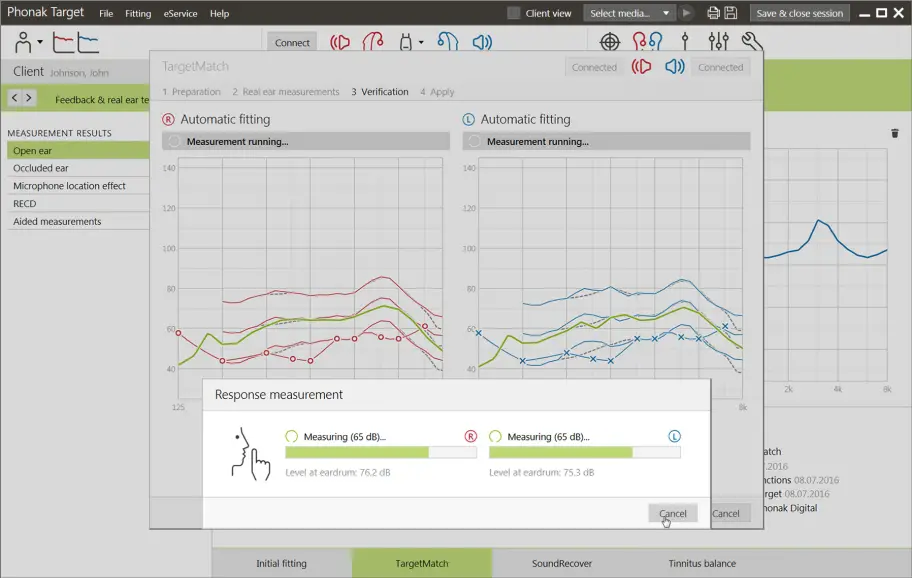912x578 pixels.
Task: Click the red hearing aid toolbar icon
Action: coord(372,42)
